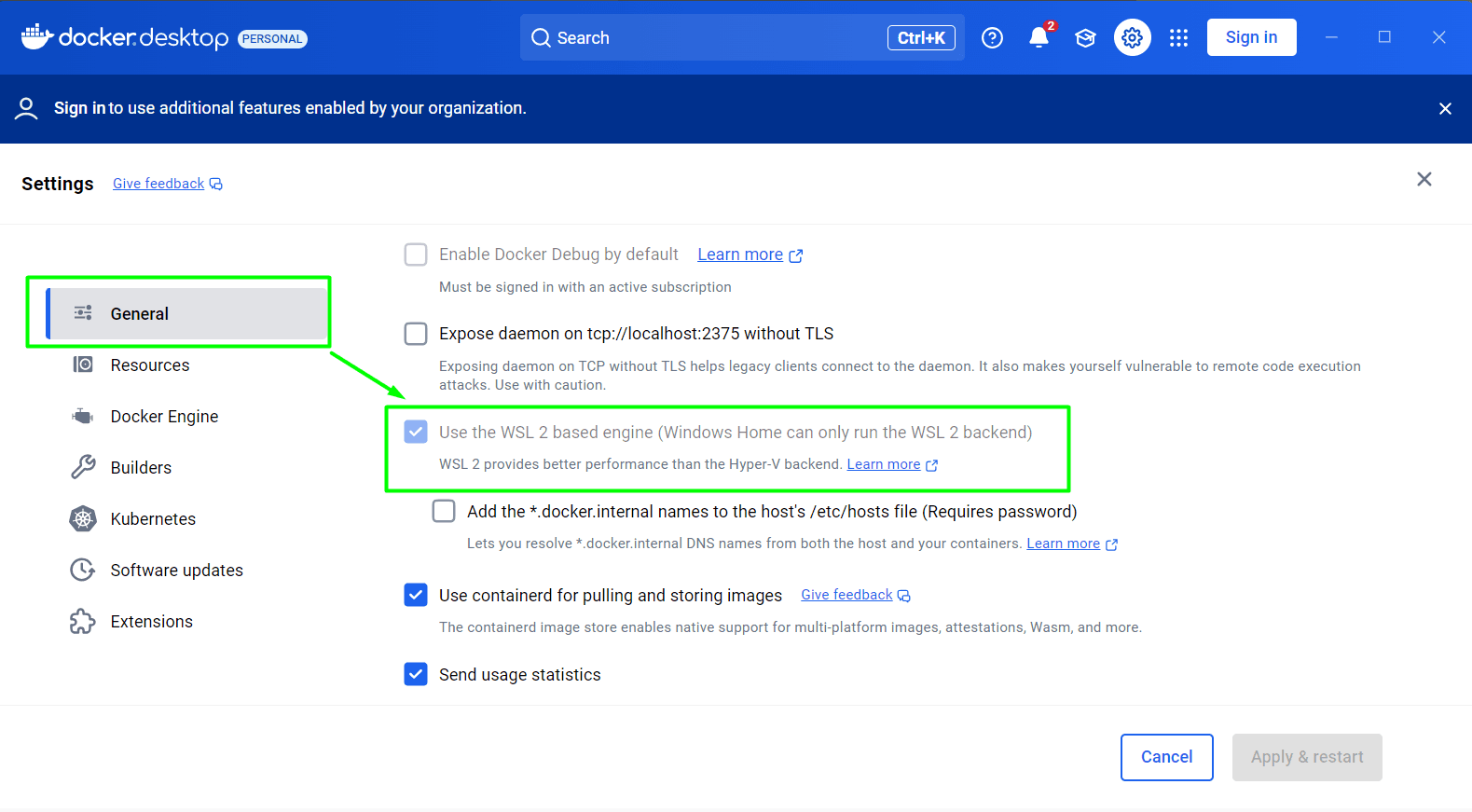Select the General settings tab
This screenshot has height=812, width=1472.
click(186, 313)
